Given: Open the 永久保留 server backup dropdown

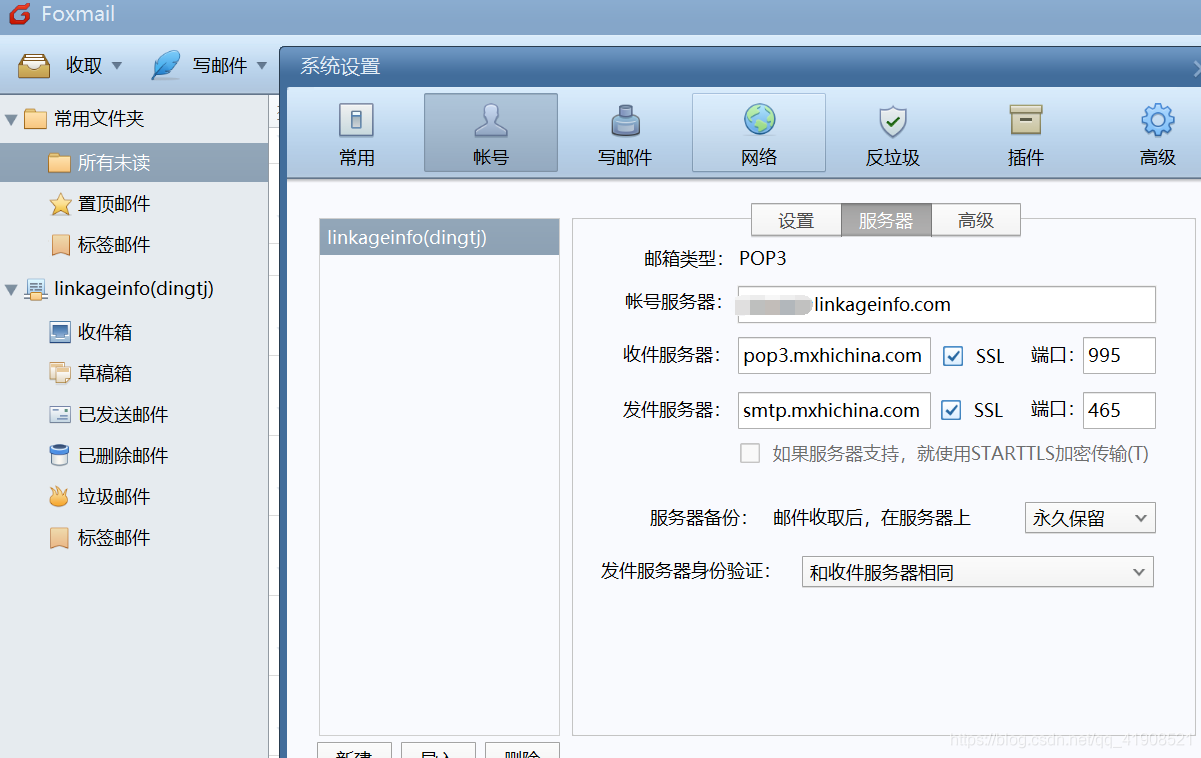Looking at the screenshot, I should tap(1090, 518).
